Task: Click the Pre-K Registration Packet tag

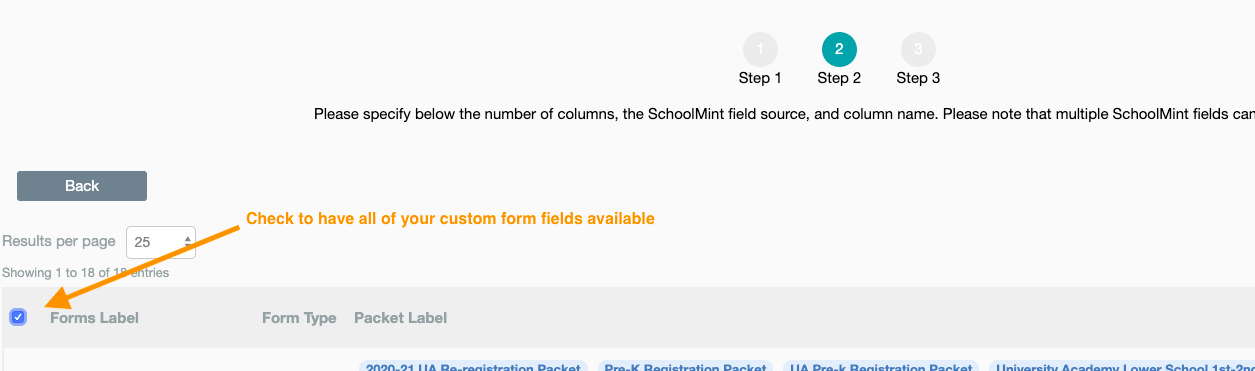Action: [686, 366]
